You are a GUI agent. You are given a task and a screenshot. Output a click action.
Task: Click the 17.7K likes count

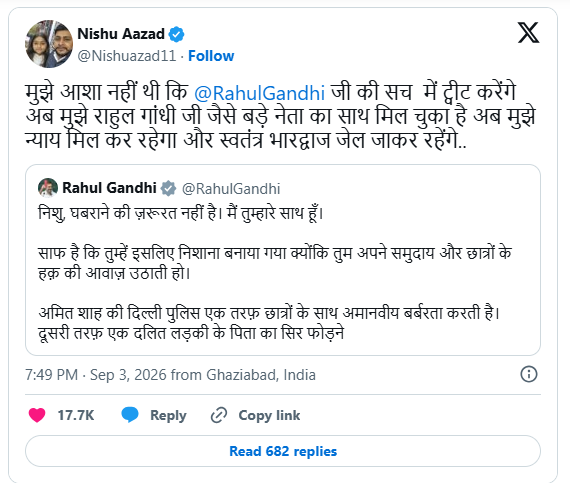click(76, 415)
